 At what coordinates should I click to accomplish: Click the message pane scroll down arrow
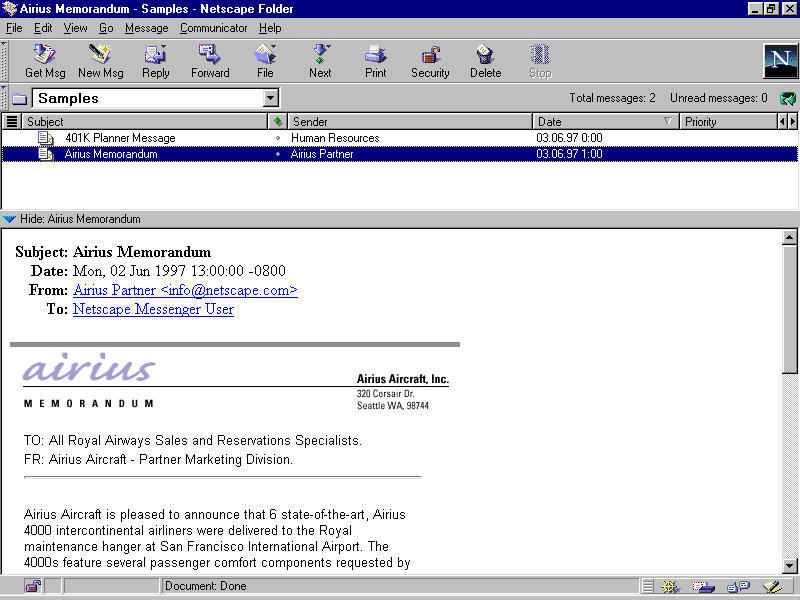click(789, 565)
